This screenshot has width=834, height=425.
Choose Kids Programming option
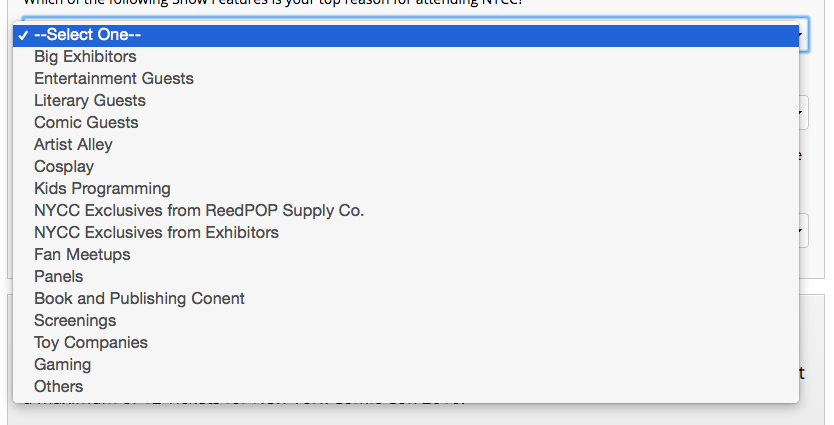[x=406, y=189]
